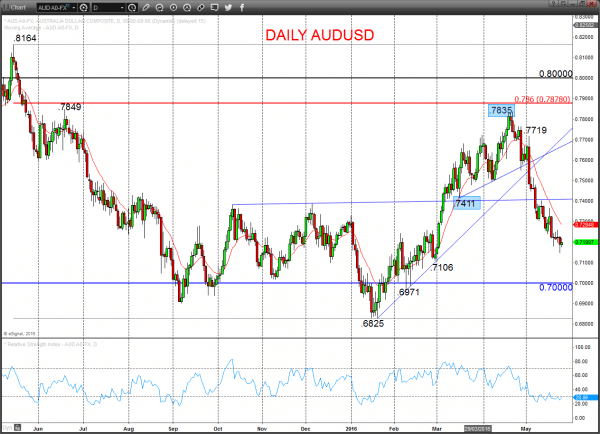Click the .6971 price annotation
This screenshot has width=600, height=434.
click(x=409, y=292)
